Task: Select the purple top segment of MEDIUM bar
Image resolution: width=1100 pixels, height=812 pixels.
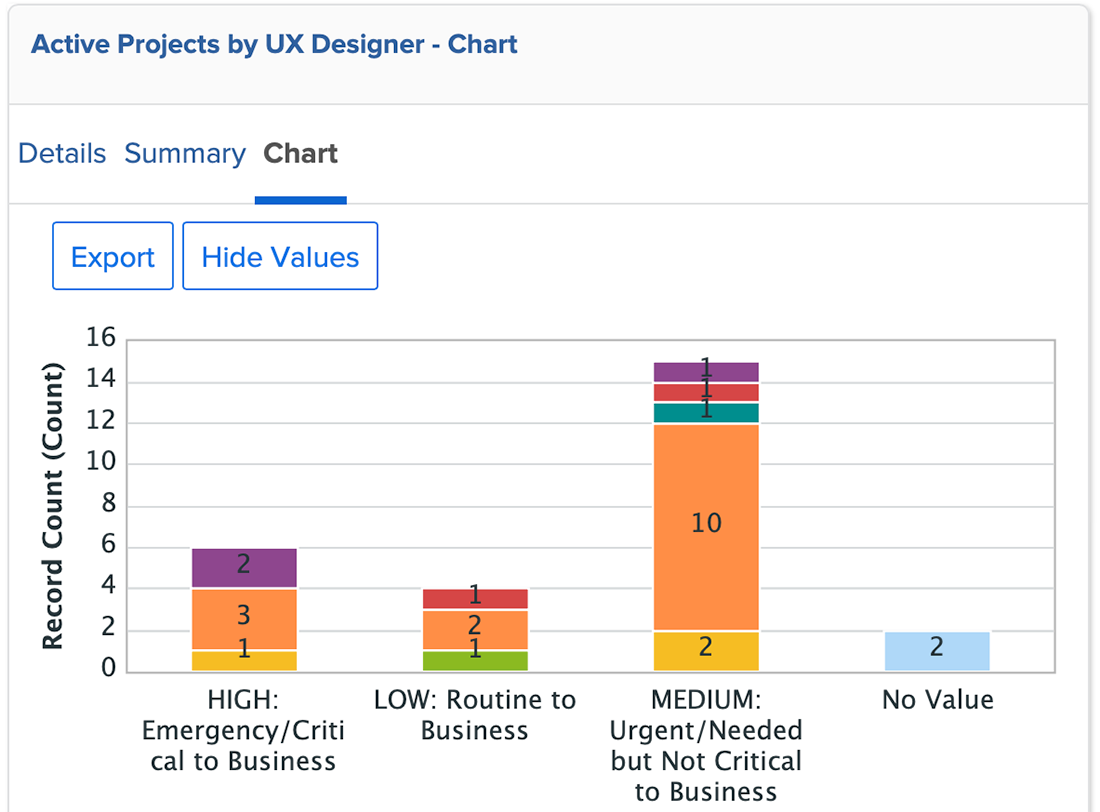Action: point(706,372)
